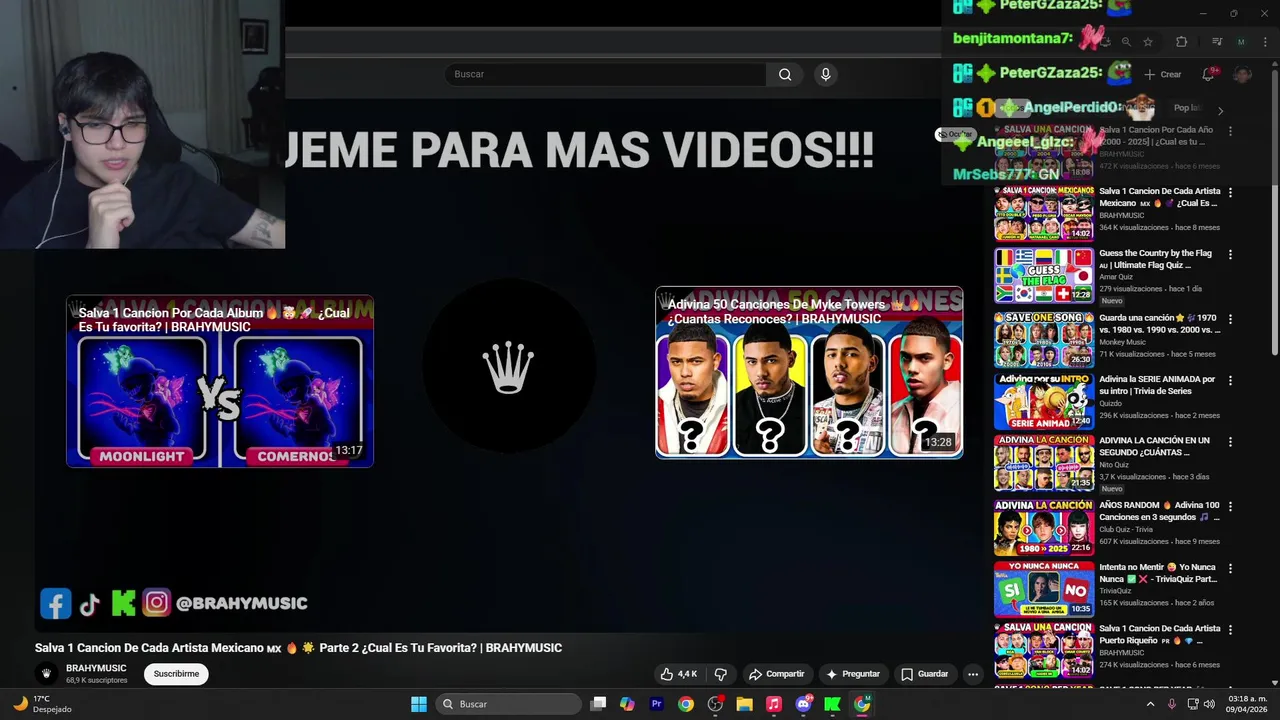
Task: Click the taskbar microphone tray icon
Action: [1171, 704]
